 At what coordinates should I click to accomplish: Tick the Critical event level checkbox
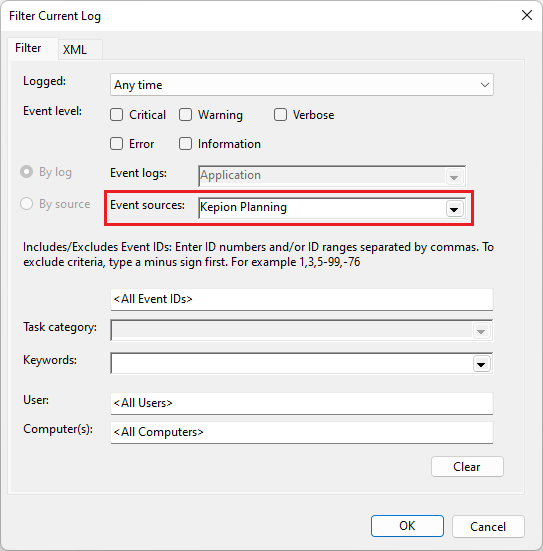pyautogui.click(x=116, y=115)
